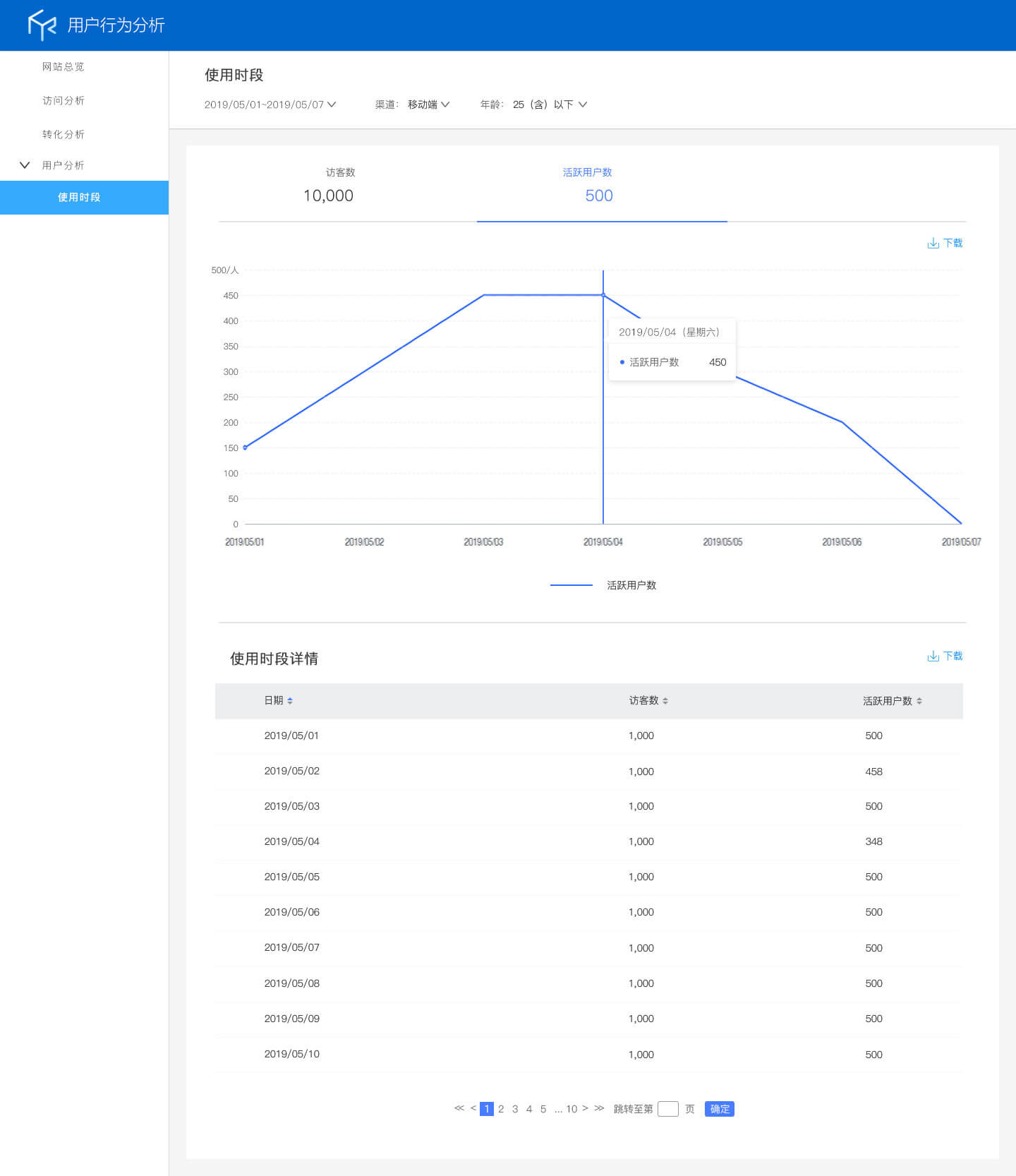Click active users value 348
Image resolution: width=1016 pixels, height=1176 pixels.
pyautogui.click(x=873, y=841)
